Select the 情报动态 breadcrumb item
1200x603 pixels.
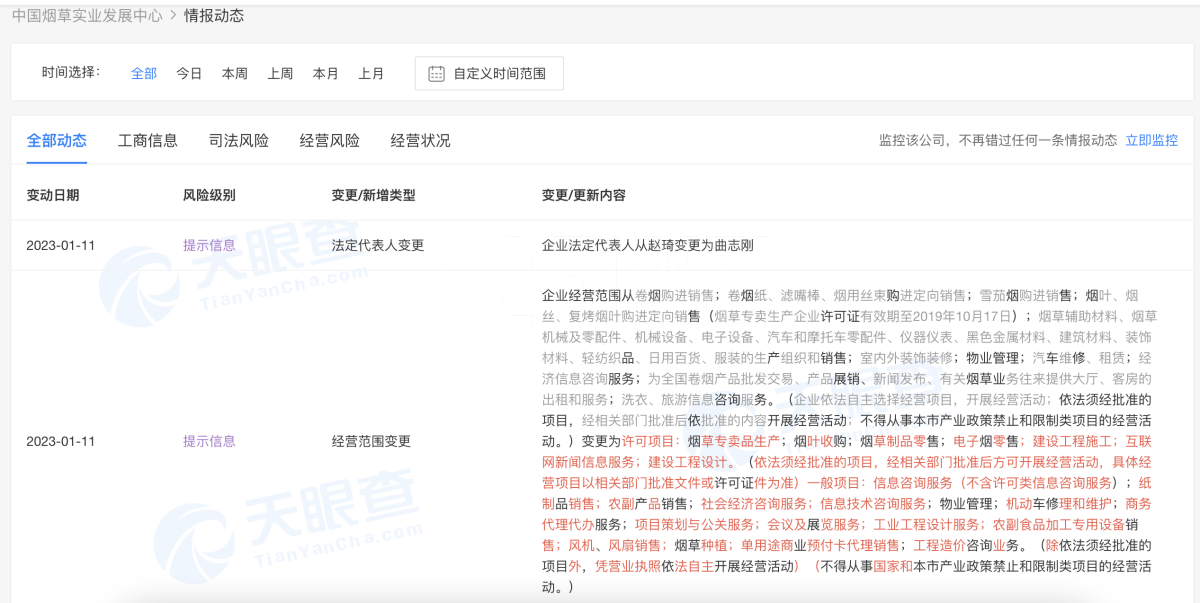214,15
